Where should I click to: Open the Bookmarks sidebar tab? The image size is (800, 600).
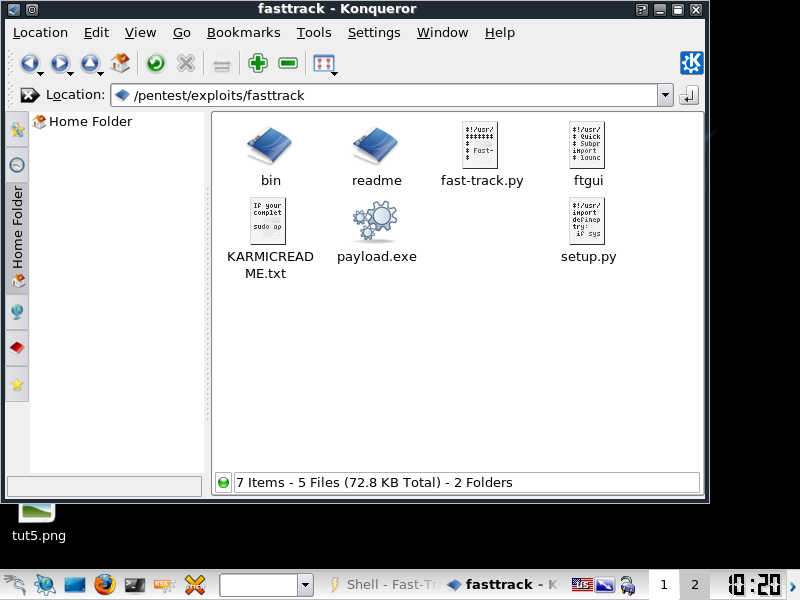(x=17, y=130)
